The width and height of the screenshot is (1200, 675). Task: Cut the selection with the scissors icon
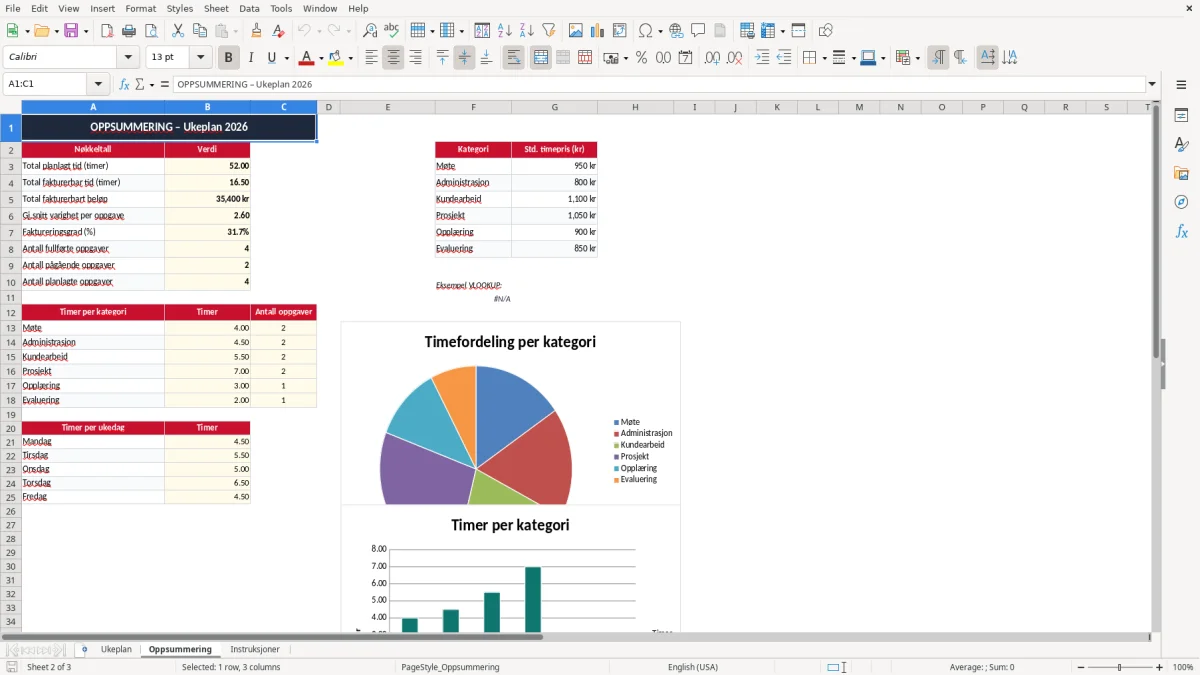click(177, 31)
